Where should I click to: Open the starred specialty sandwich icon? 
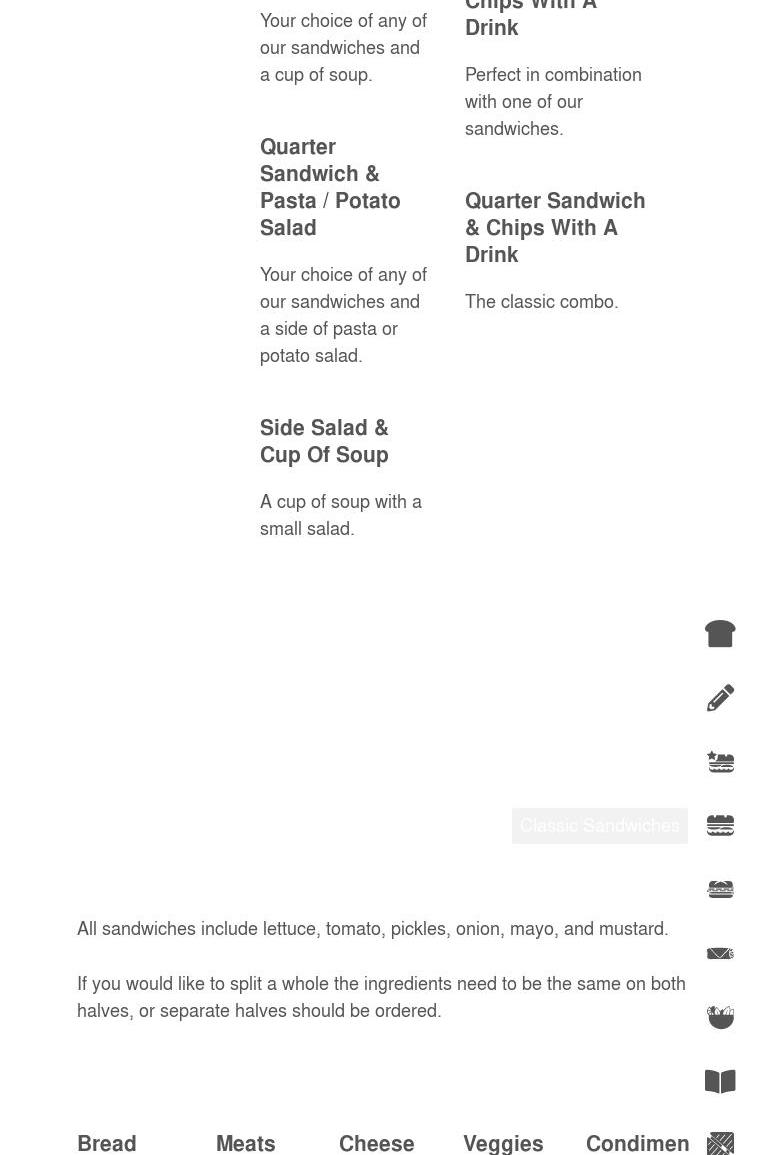pos(720,762)
